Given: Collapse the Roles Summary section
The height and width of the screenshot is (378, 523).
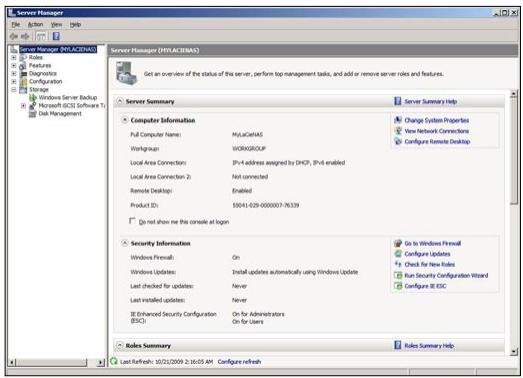Looking at the screenshot, I should pyautogui.click(x=120, y=345).
